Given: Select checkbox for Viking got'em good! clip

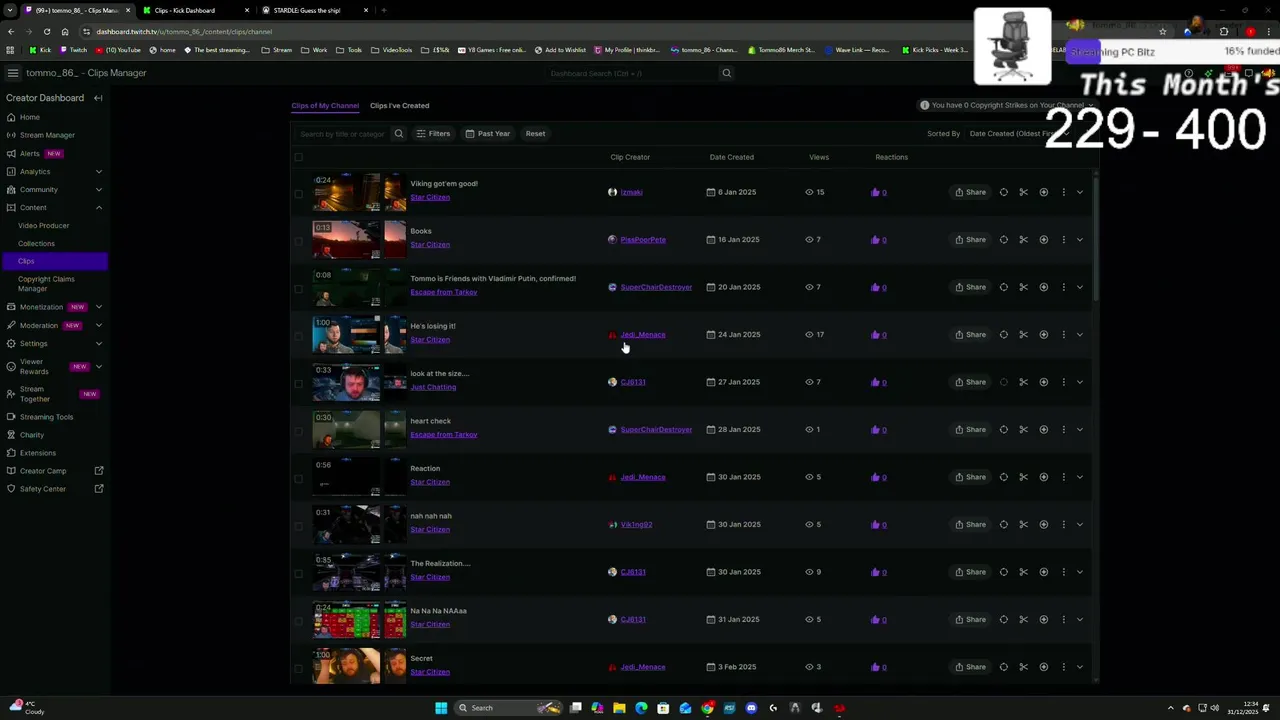Looking at the screenshot, I should (x=298, y=193).
